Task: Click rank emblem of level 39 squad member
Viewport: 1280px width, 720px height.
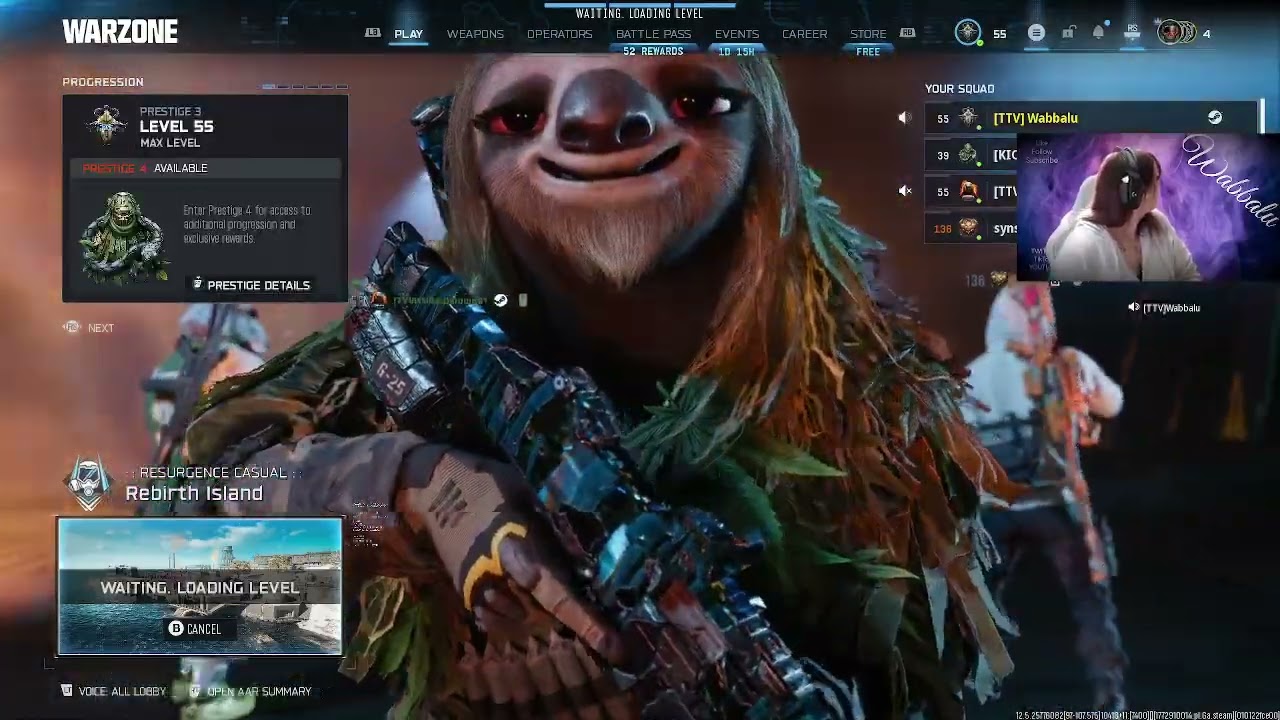Action: [968, 155]
